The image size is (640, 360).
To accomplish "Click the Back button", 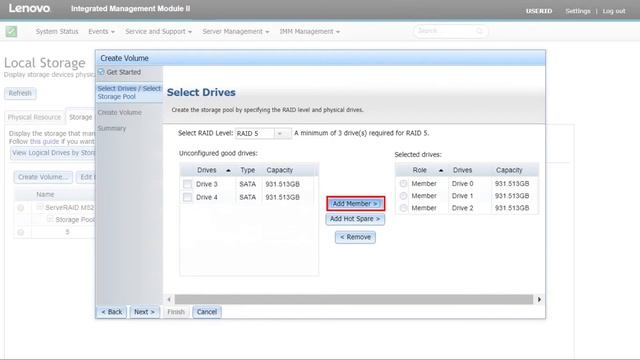I will [111, 312].
